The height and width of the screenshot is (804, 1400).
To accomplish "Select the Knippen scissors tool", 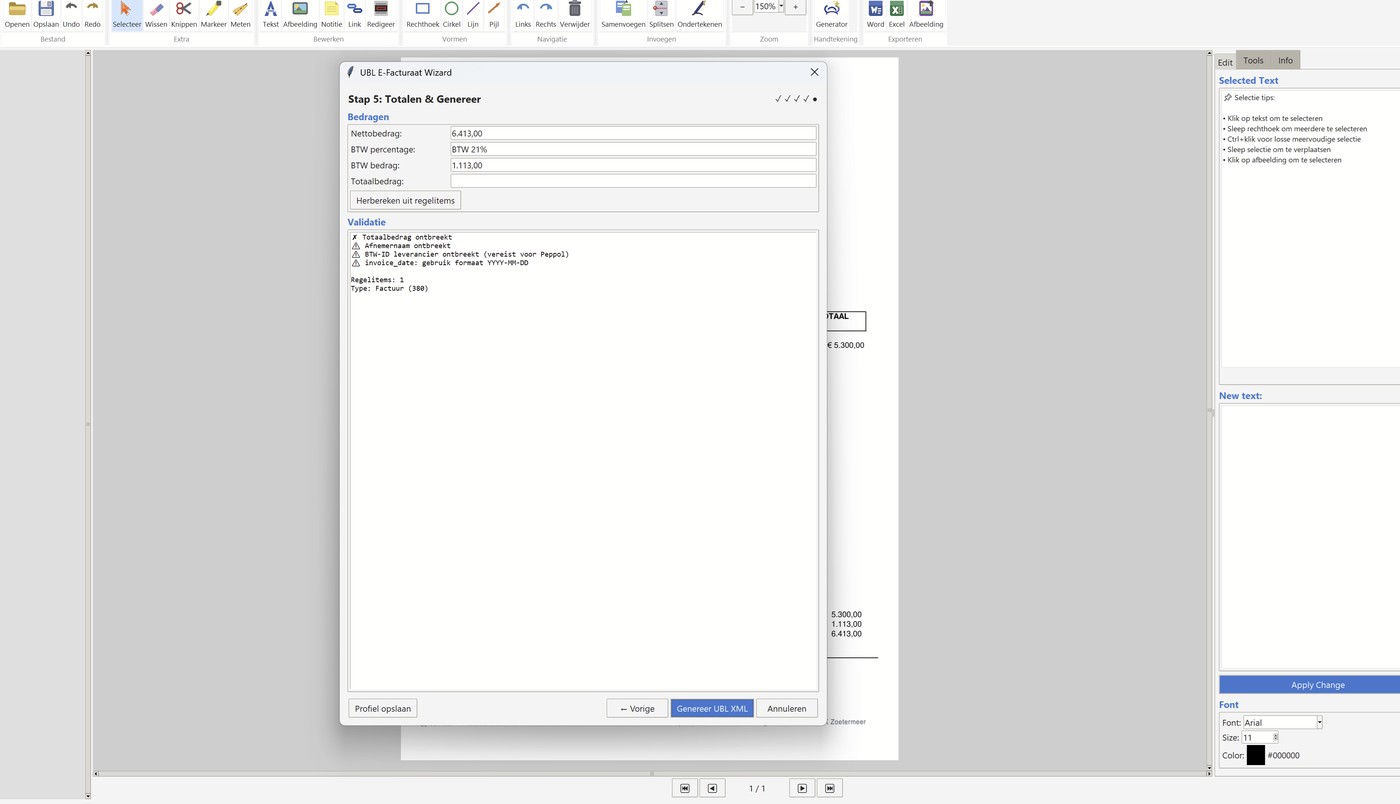I will (183, 14).
